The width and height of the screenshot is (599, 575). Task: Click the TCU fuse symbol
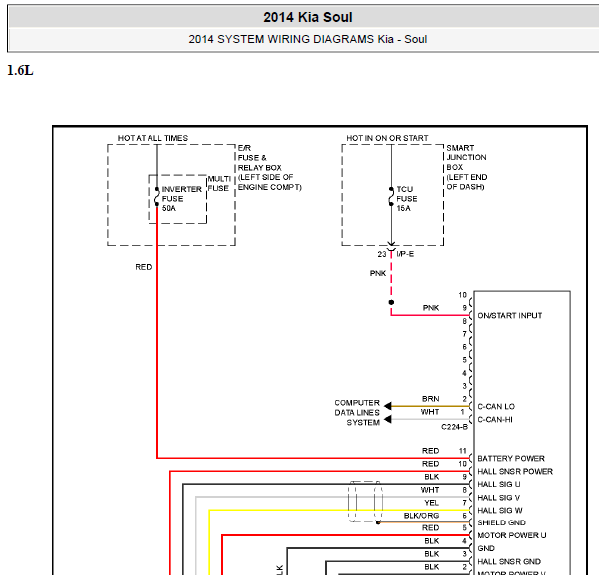point(391,197)
